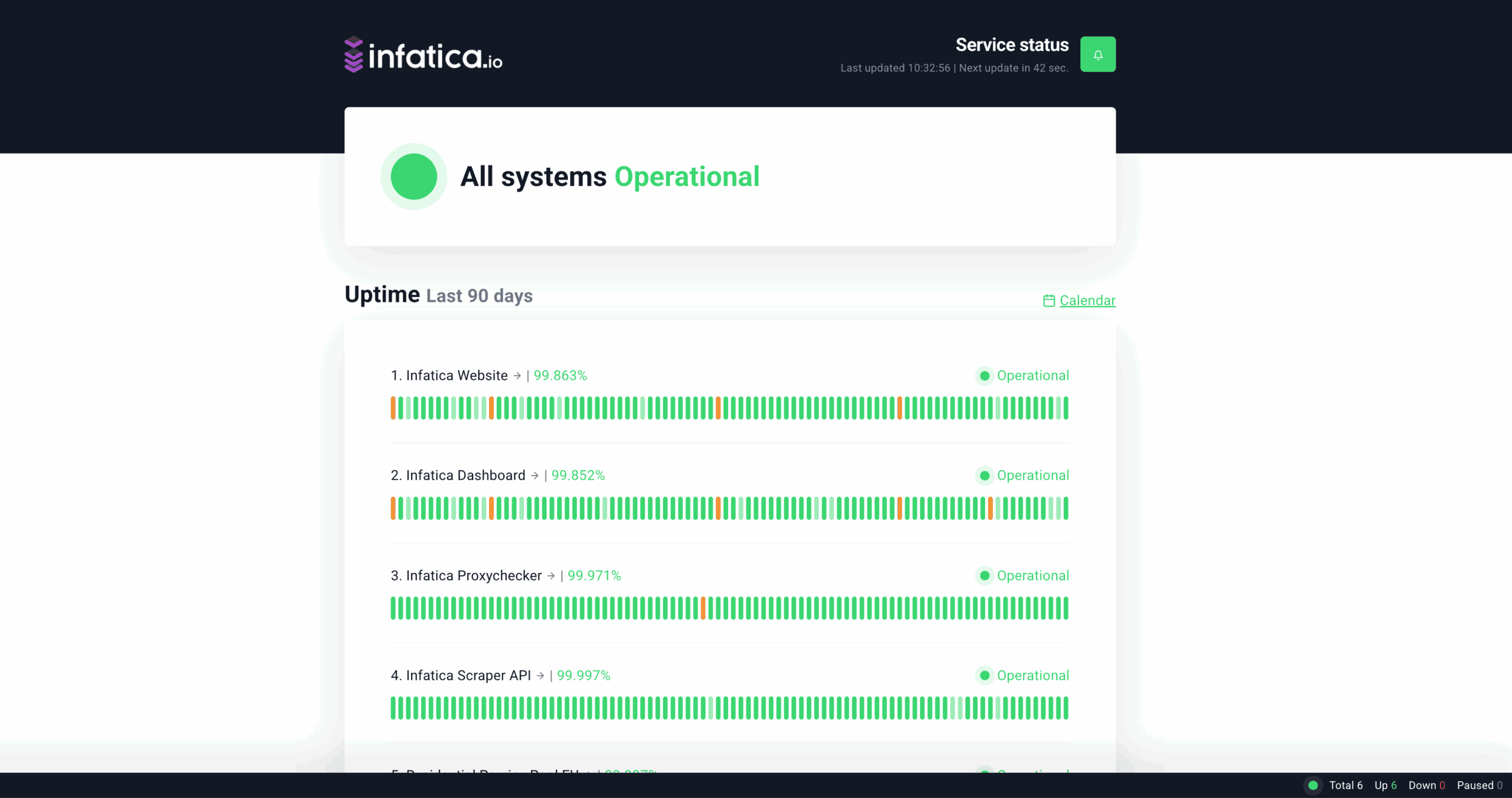Click the Uptime Last 90 days heading

coord(438,295)
